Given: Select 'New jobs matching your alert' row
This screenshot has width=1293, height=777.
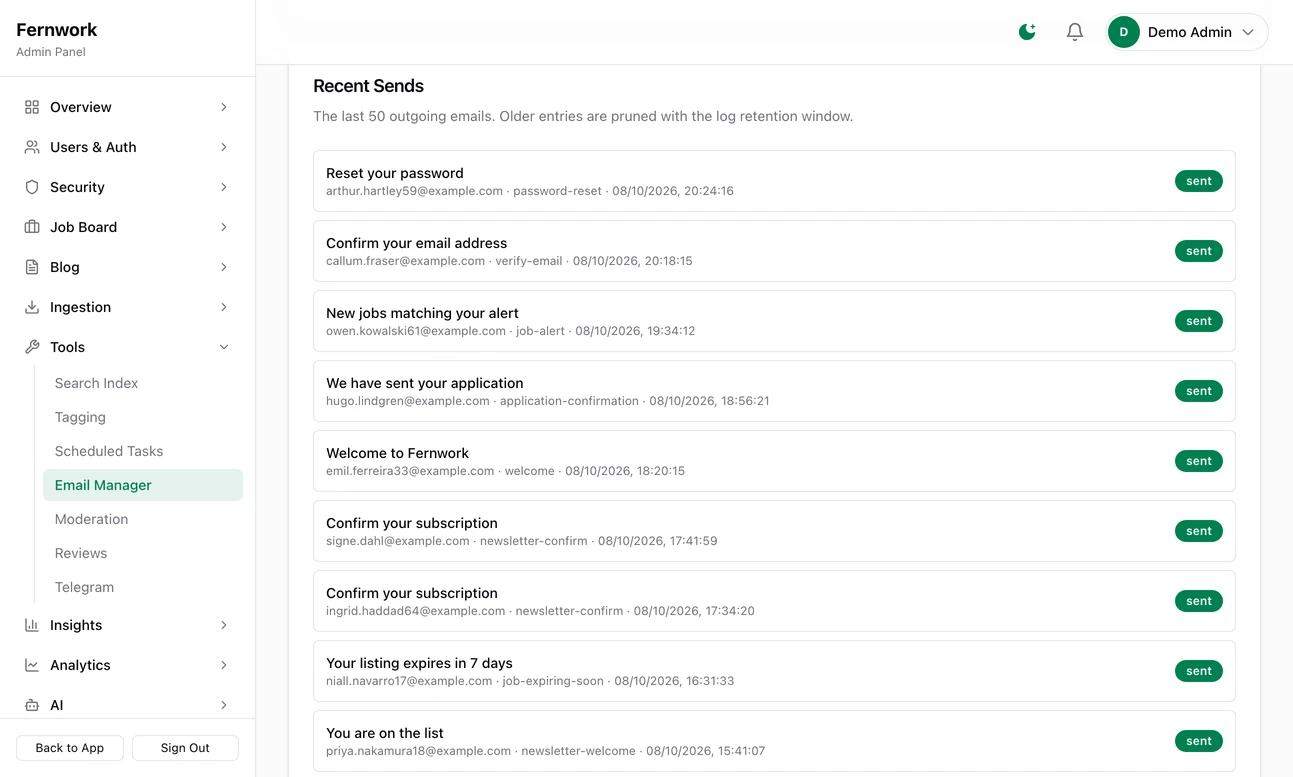Looking at the screenshot, I should (774, 321).
